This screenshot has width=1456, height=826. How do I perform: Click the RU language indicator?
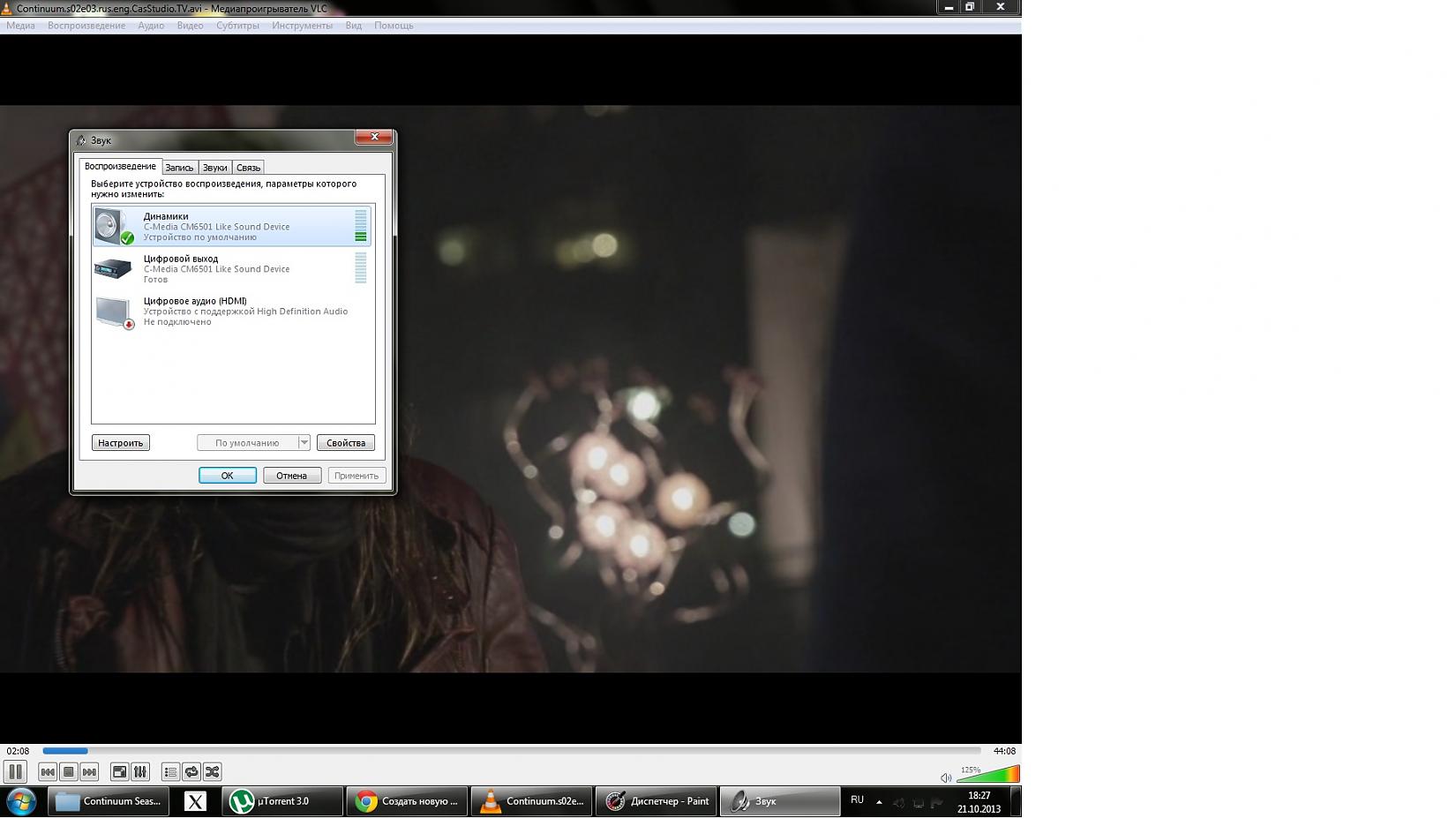click(x=857, y=800)
